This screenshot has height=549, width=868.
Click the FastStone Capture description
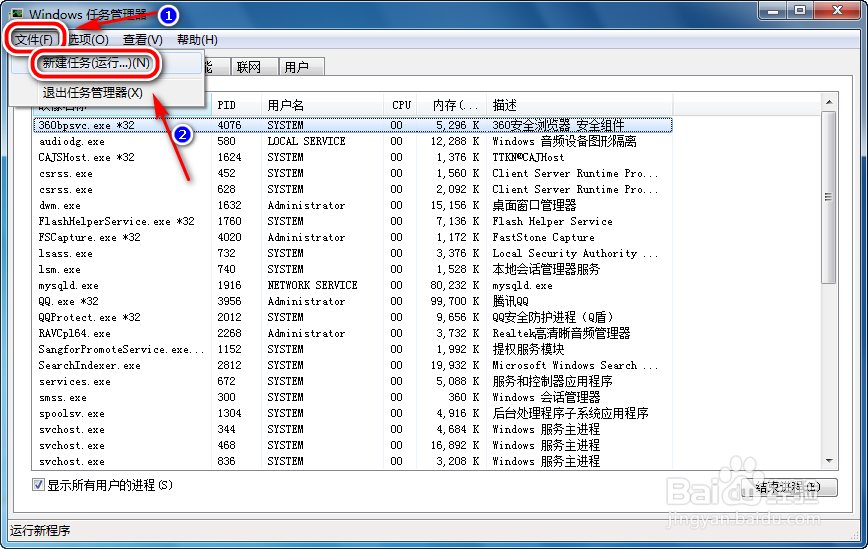[x=543, y=237]
